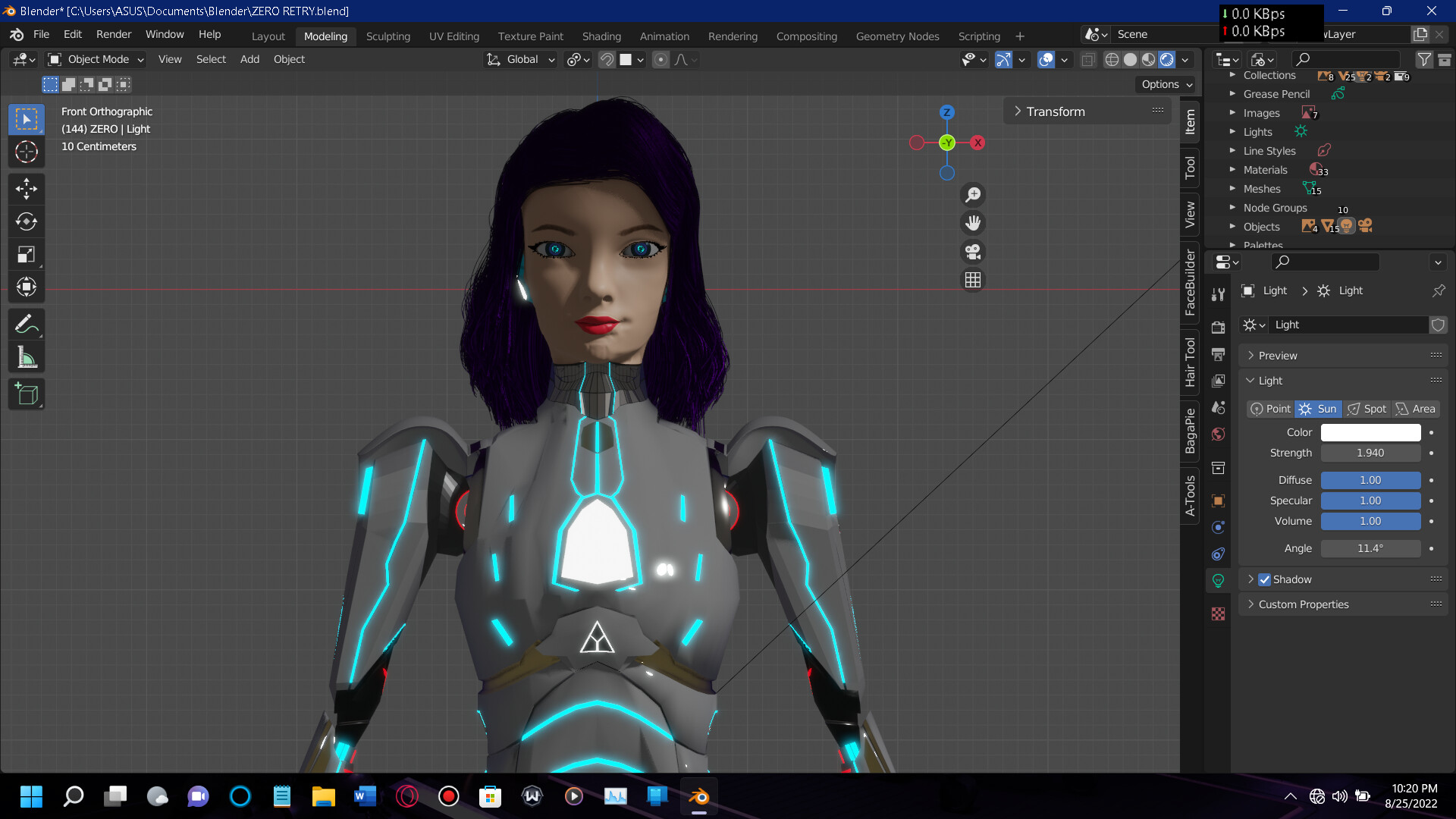Expand Custom Properties panel
This screenshot has width=1456, height=819.
click(x=1303, y=604)
